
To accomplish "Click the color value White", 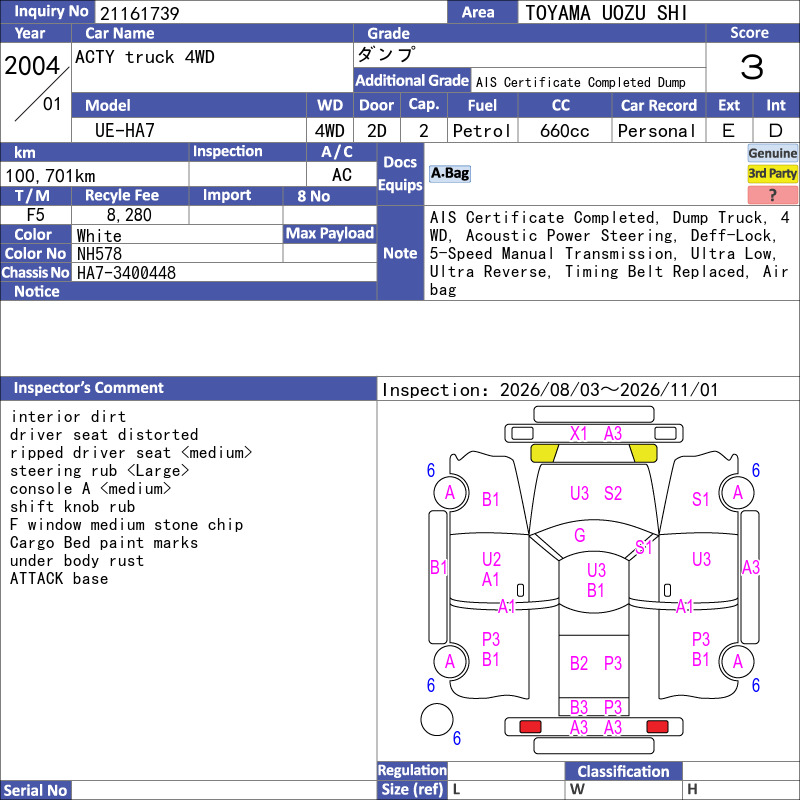I will [x=99, y=236].
